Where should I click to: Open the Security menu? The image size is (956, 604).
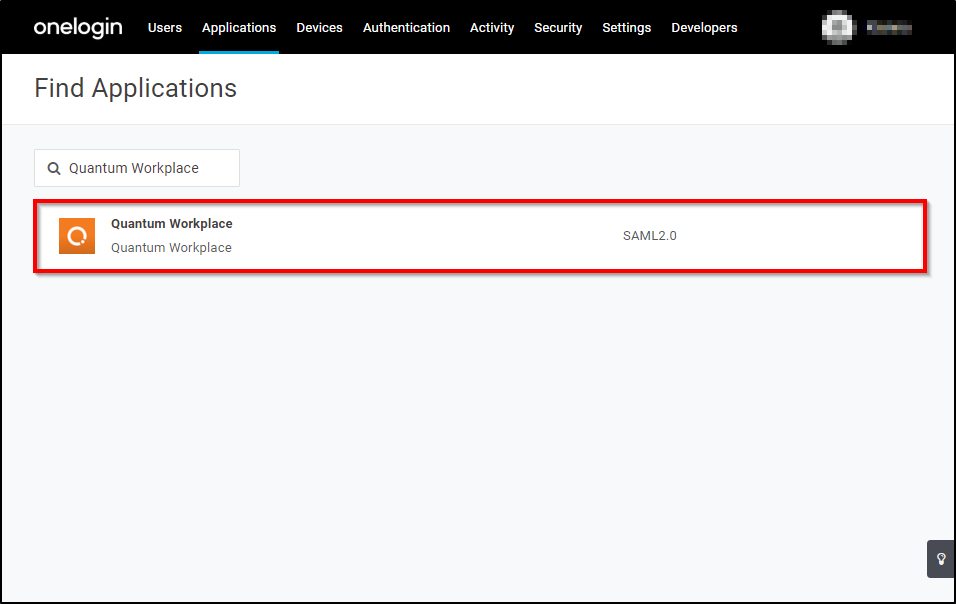tap(558, 27)
